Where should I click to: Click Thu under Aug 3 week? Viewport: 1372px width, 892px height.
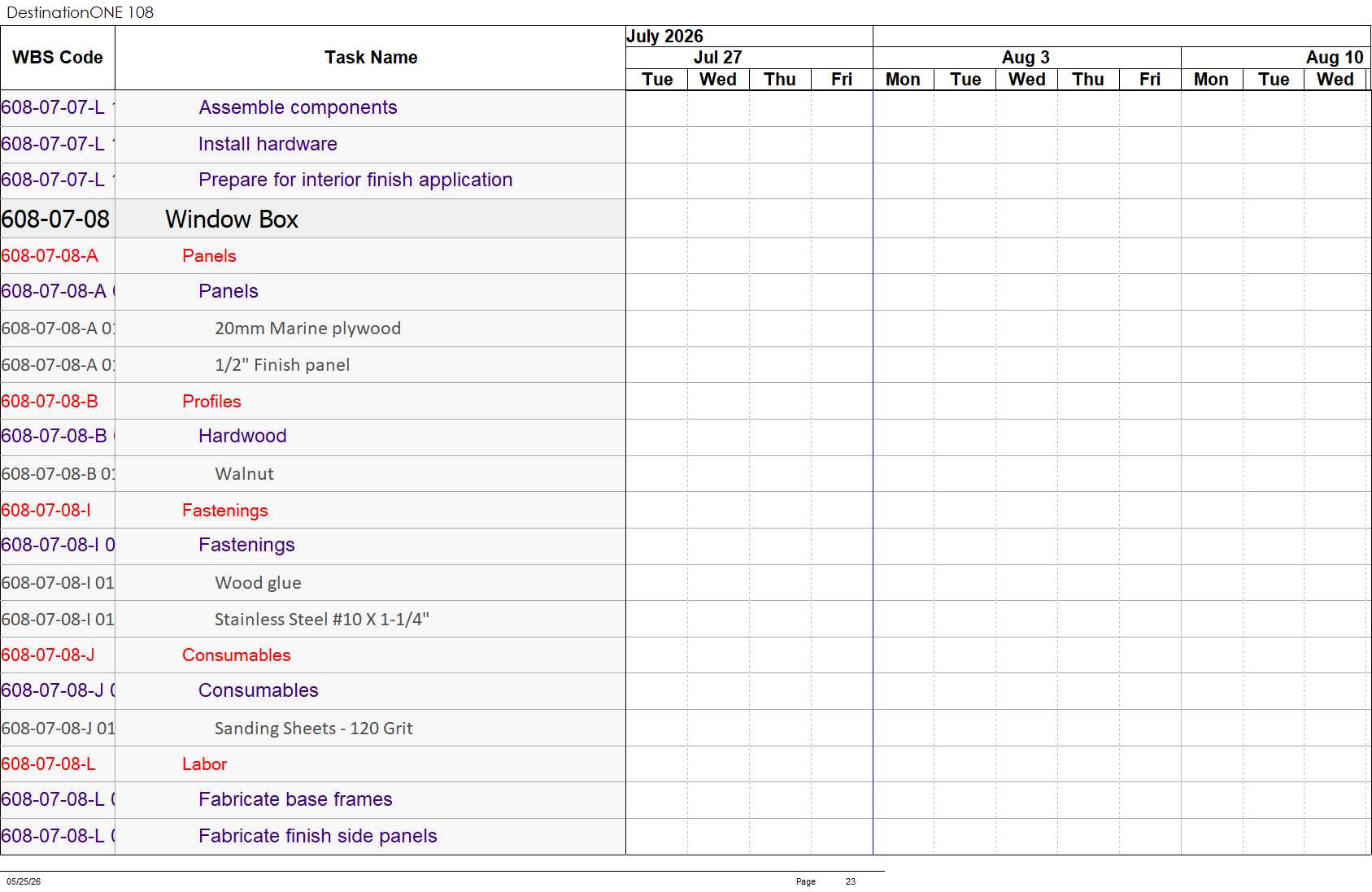[x=1088, y=80]
